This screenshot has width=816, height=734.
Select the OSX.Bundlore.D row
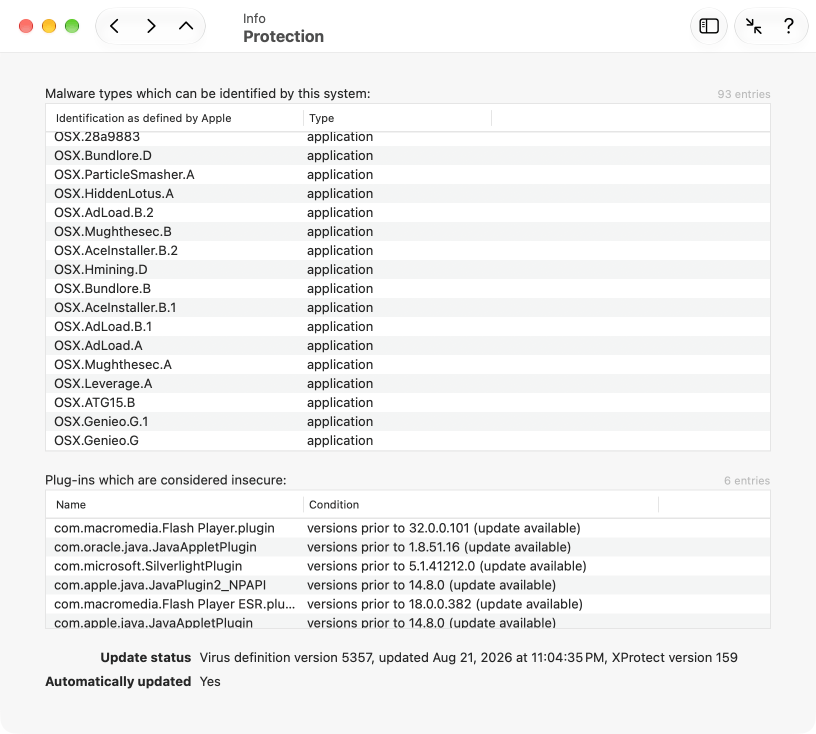(408, 156)
